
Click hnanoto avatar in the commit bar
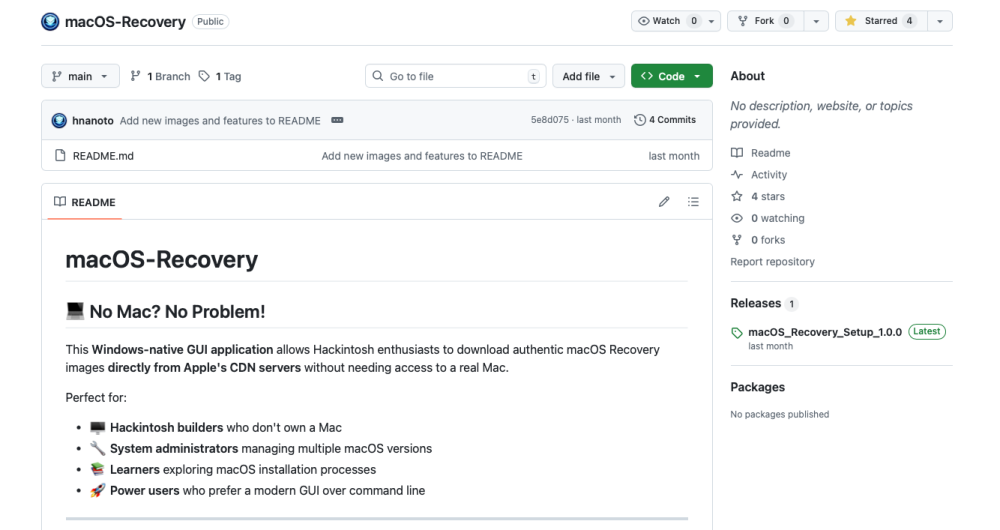pyautogui.click(x=59, y=120)
